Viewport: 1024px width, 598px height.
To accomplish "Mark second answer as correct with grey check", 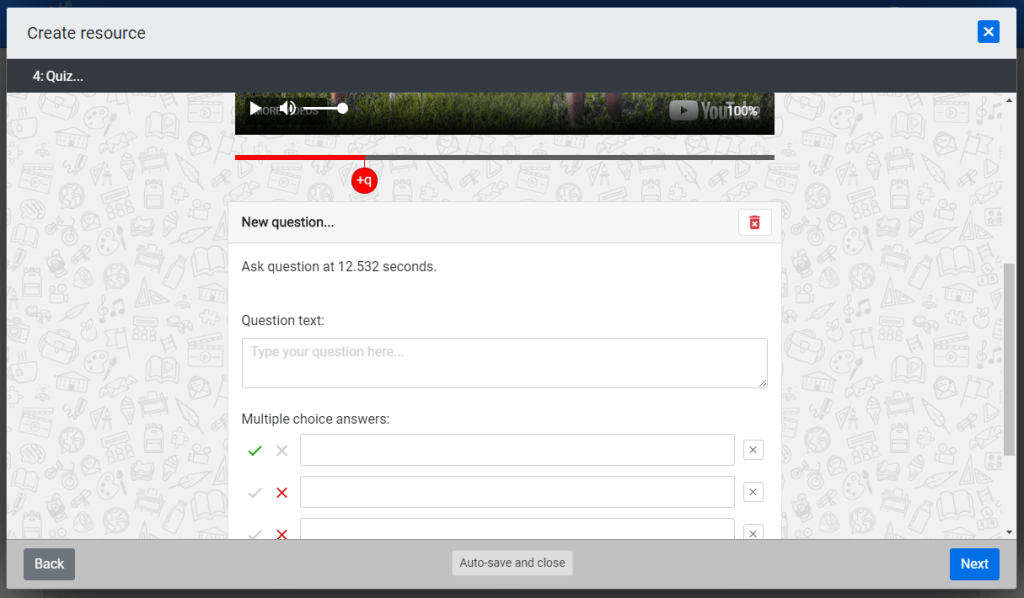I will click(255, 493).
